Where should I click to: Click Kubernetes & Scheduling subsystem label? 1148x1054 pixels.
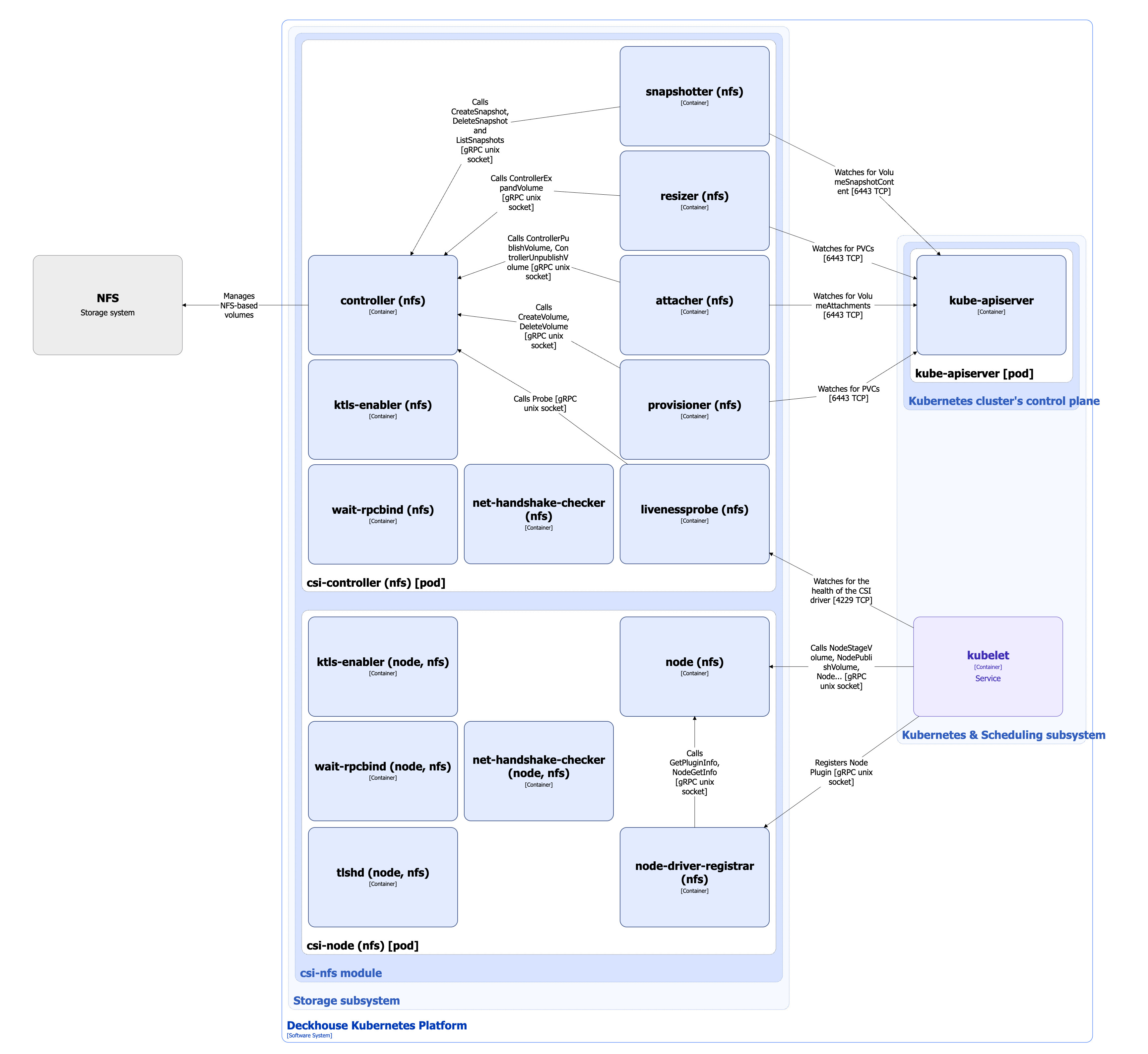pyautogui.click(x=1003, y=735)
